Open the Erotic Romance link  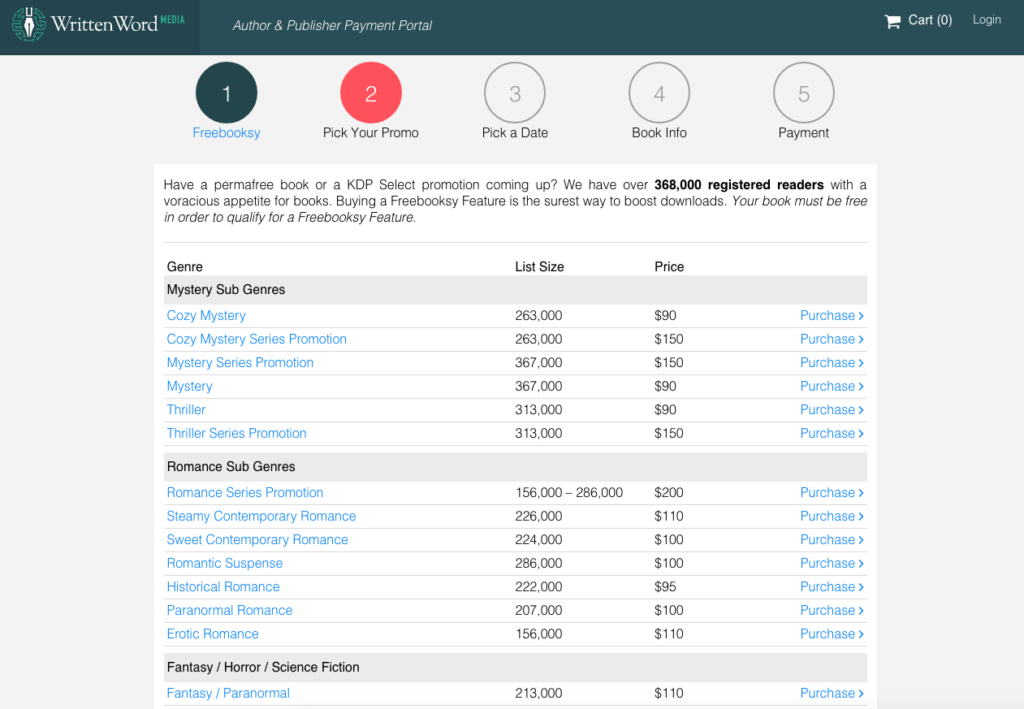coord(212,633)
